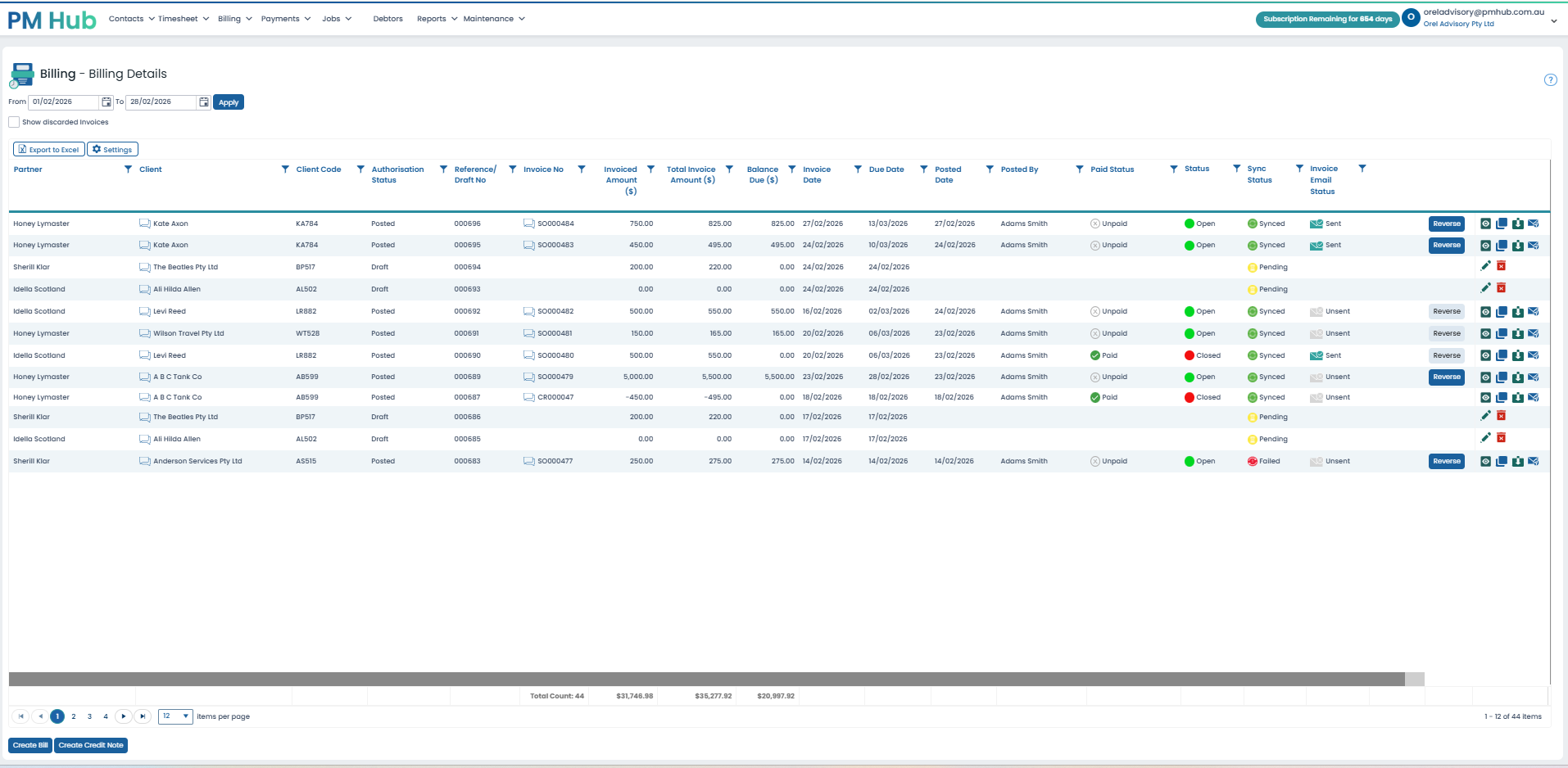The width and height of the screenshot is (1568, 768).
Task: View invoice SO000482 details
Action: (x=1485, y=312)
